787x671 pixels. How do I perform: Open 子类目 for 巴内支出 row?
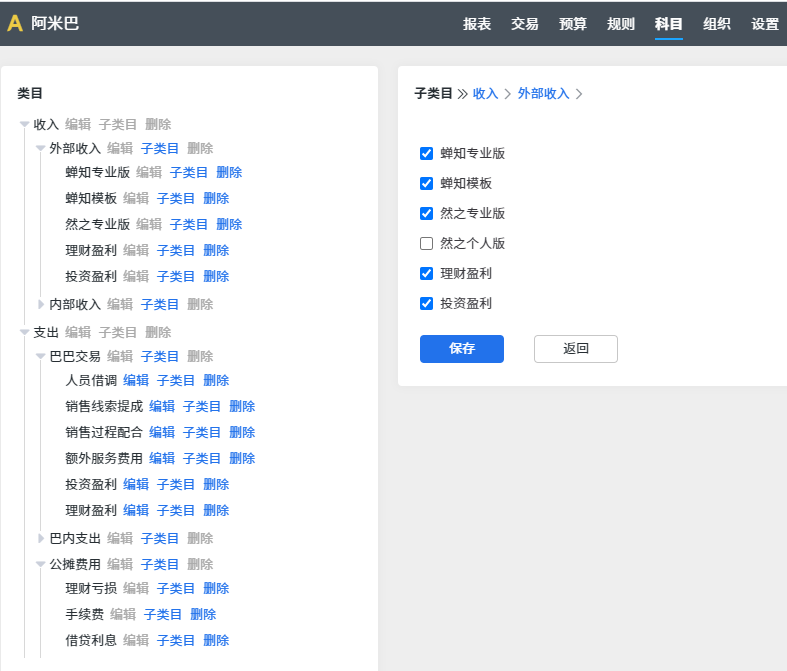(x=160, y=539)
